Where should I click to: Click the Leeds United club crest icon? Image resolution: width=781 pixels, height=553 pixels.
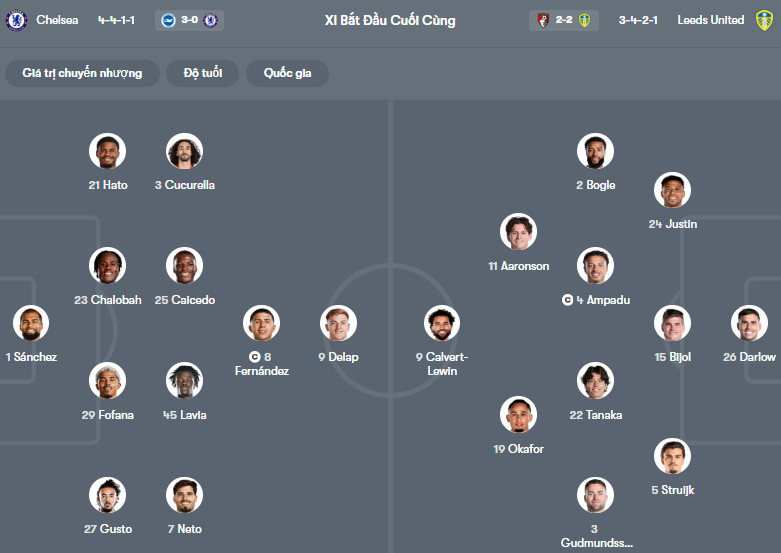[x=764, y=20]
